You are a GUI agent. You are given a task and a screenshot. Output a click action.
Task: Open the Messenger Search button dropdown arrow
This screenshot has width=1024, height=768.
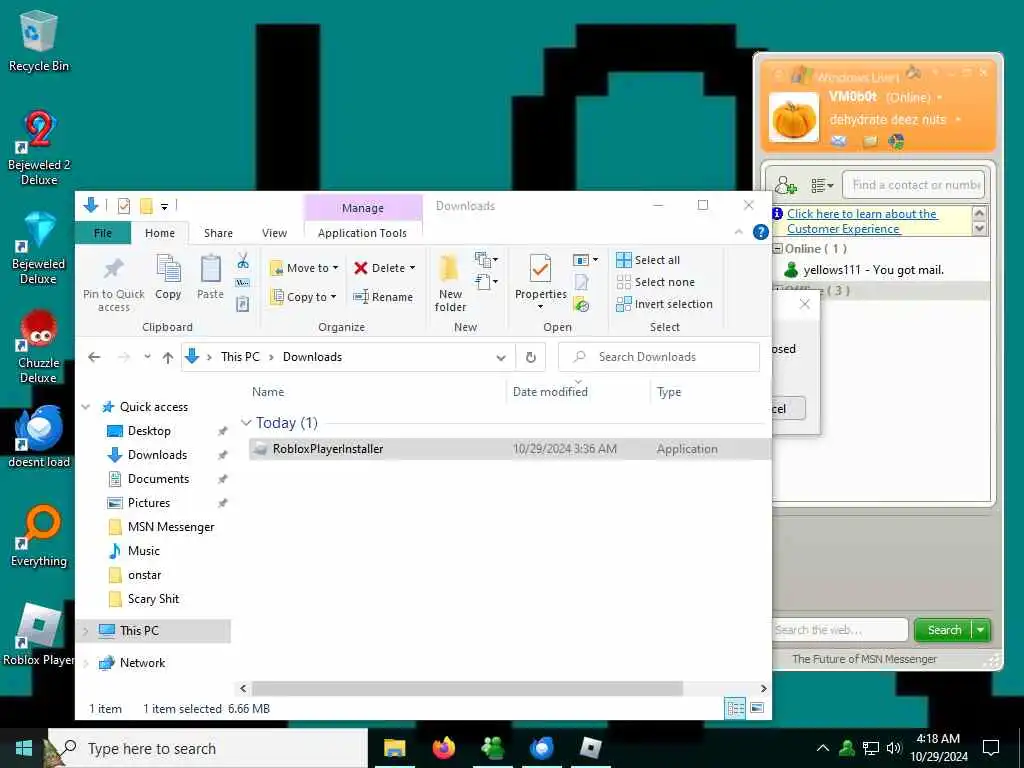point(981,630)
